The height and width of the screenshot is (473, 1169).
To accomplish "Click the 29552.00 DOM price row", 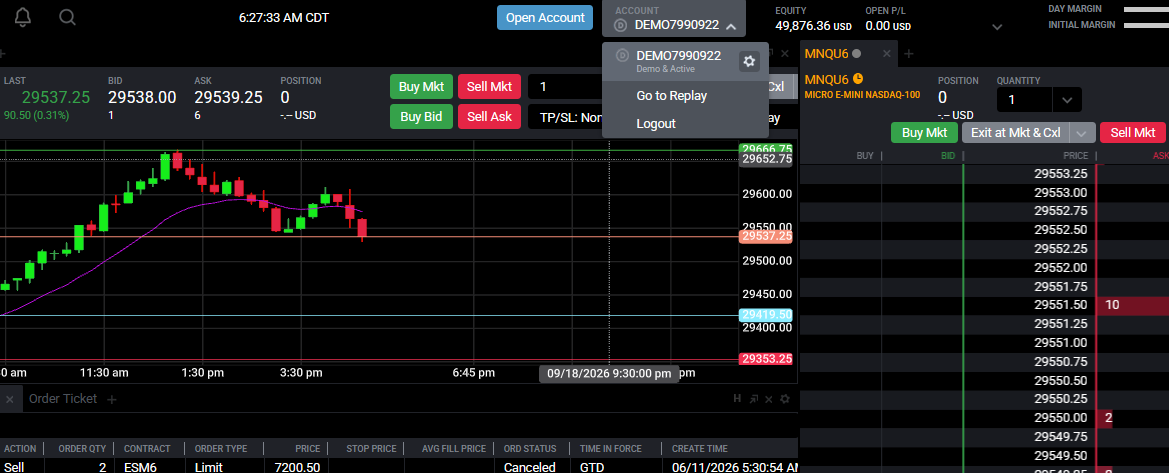I will [x=1062, y=267].
